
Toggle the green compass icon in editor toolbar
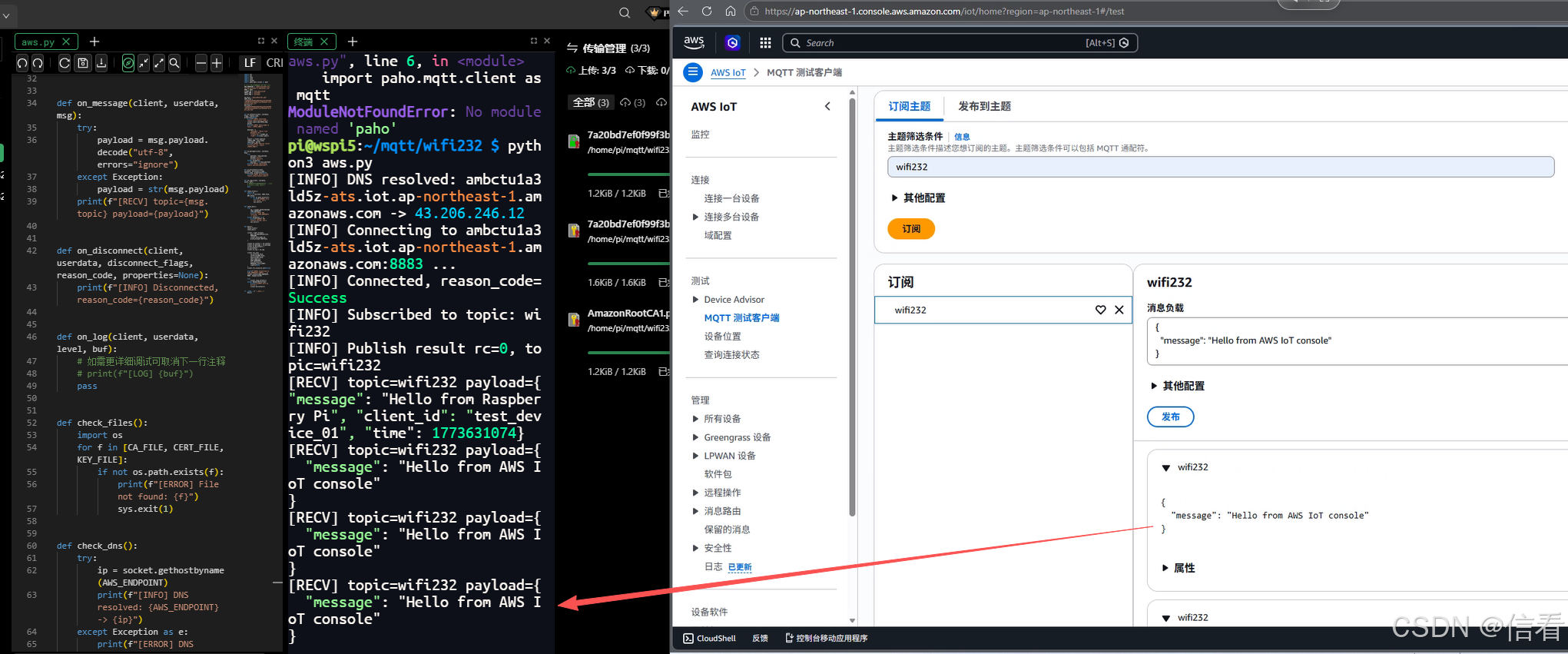(128, 63)
